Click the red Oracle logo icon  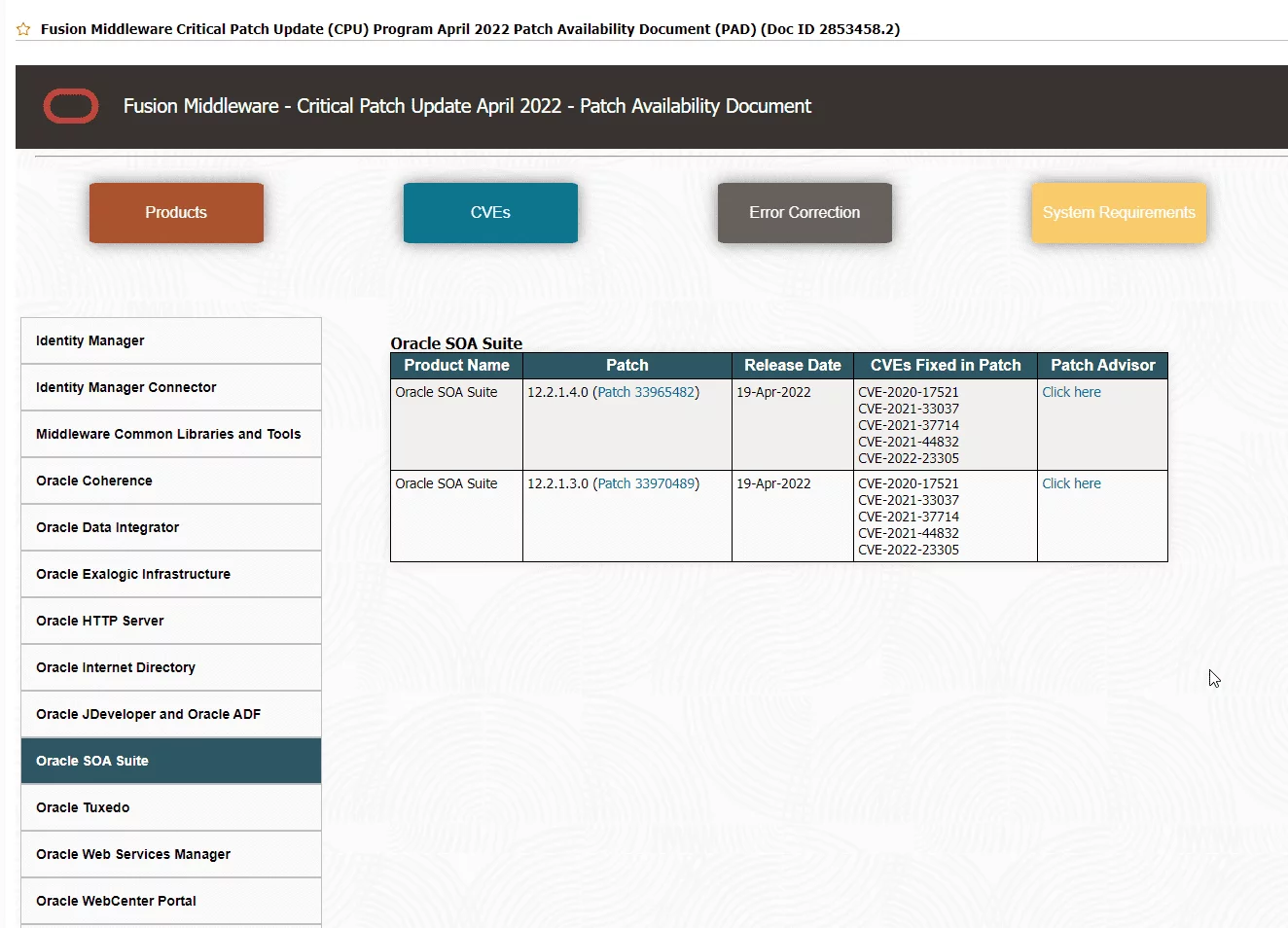(71, 106)
